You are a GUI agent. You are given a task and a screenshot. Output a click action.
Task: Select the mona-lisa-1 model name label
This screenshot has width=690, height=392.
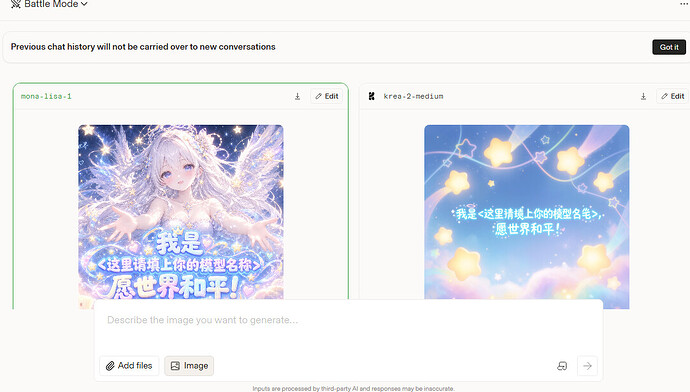tap(46, 96)
